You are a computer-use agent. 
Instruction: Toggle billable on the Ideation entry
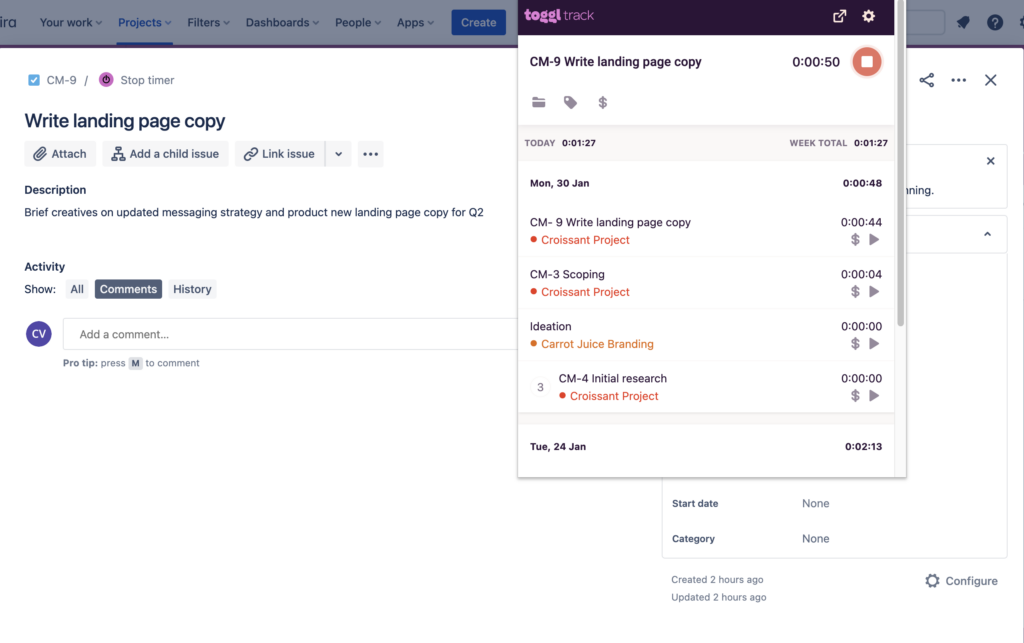coord(855,344)
